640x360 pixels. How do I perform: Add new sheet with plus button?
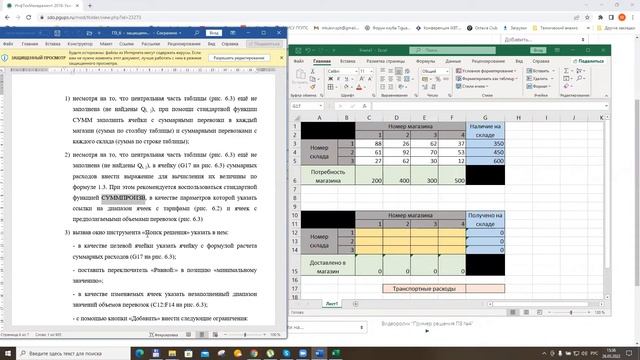coord(356,304)
